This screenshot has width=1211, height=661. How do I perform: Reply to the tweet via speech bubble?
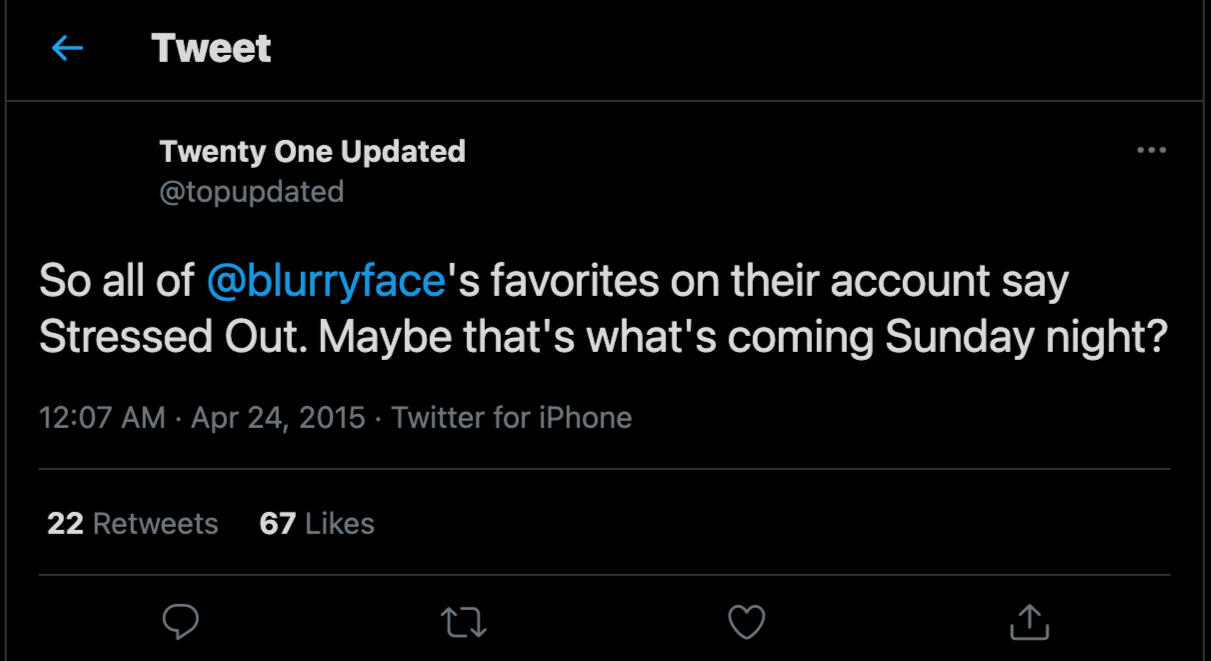pyautogui.click(x=180, y=622)
